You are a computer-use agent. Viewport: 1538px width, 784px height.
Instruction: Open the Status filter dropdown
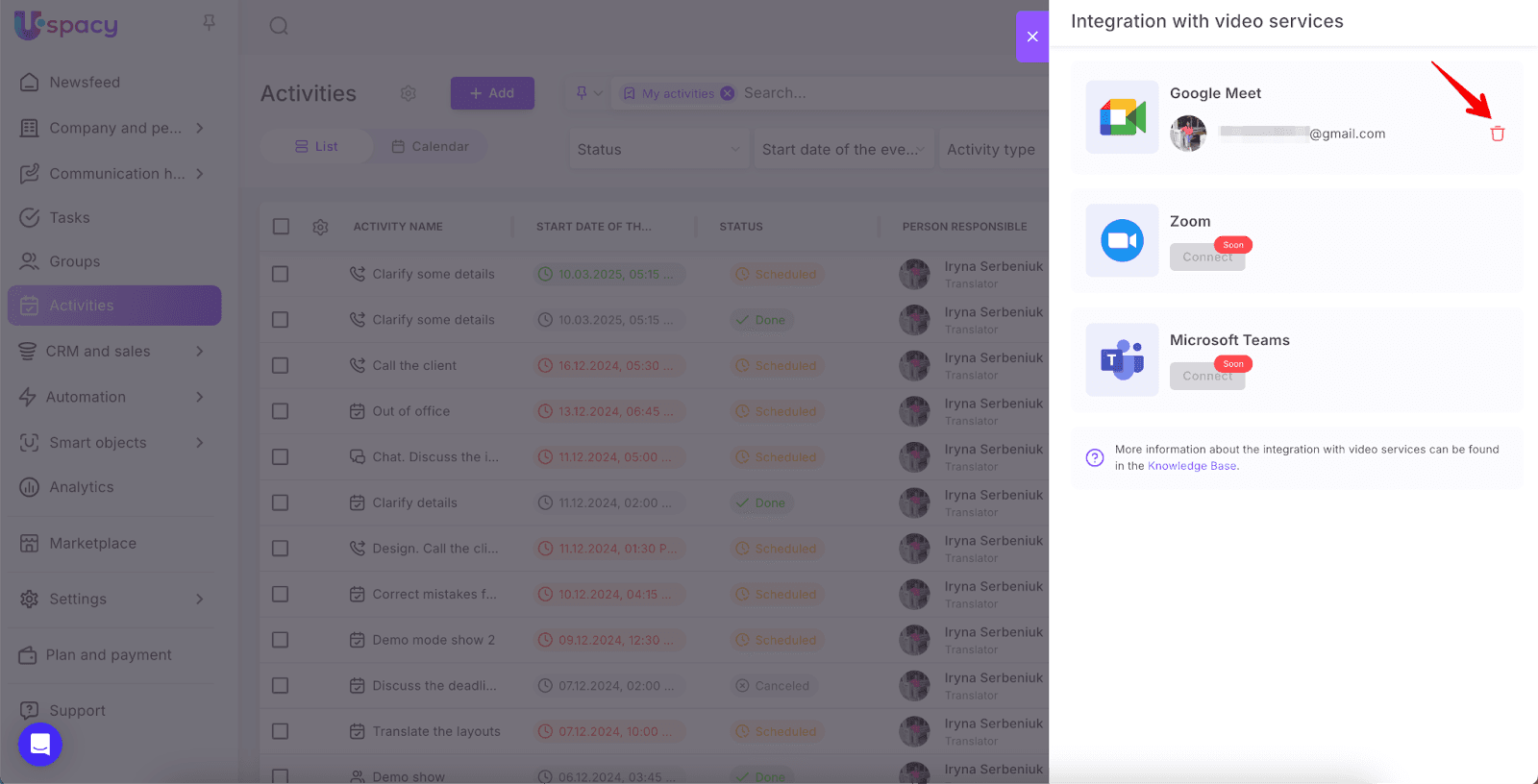[657, 150]
